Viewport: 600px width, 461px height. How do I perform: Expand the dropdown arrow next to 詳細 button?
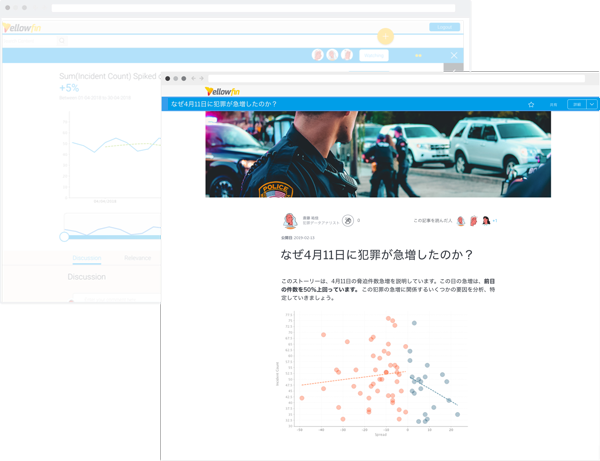click(x=592, y=104)
